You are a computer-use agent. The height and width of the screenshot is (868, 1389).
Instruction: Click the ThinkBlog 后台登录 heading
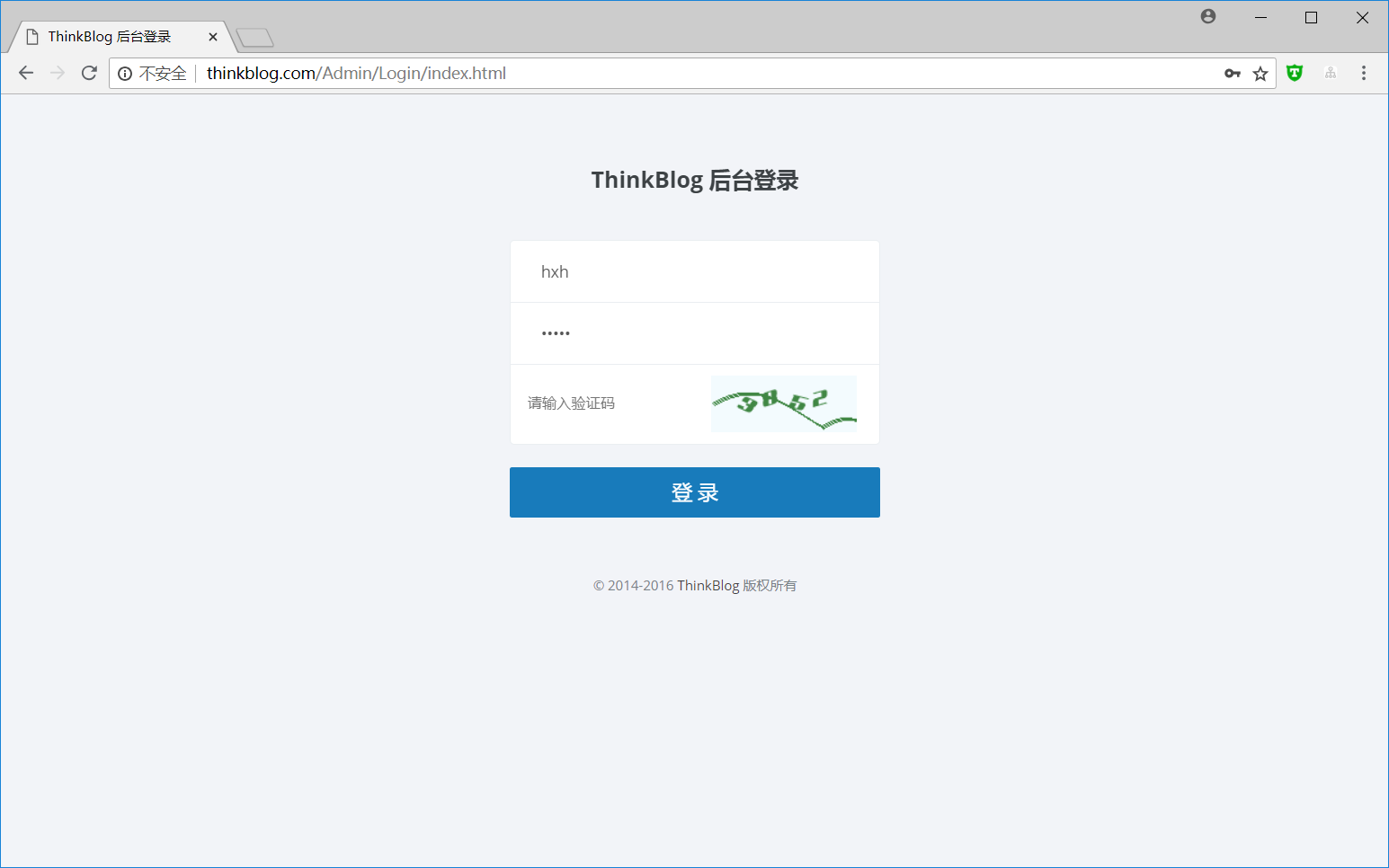pos(695,180)
